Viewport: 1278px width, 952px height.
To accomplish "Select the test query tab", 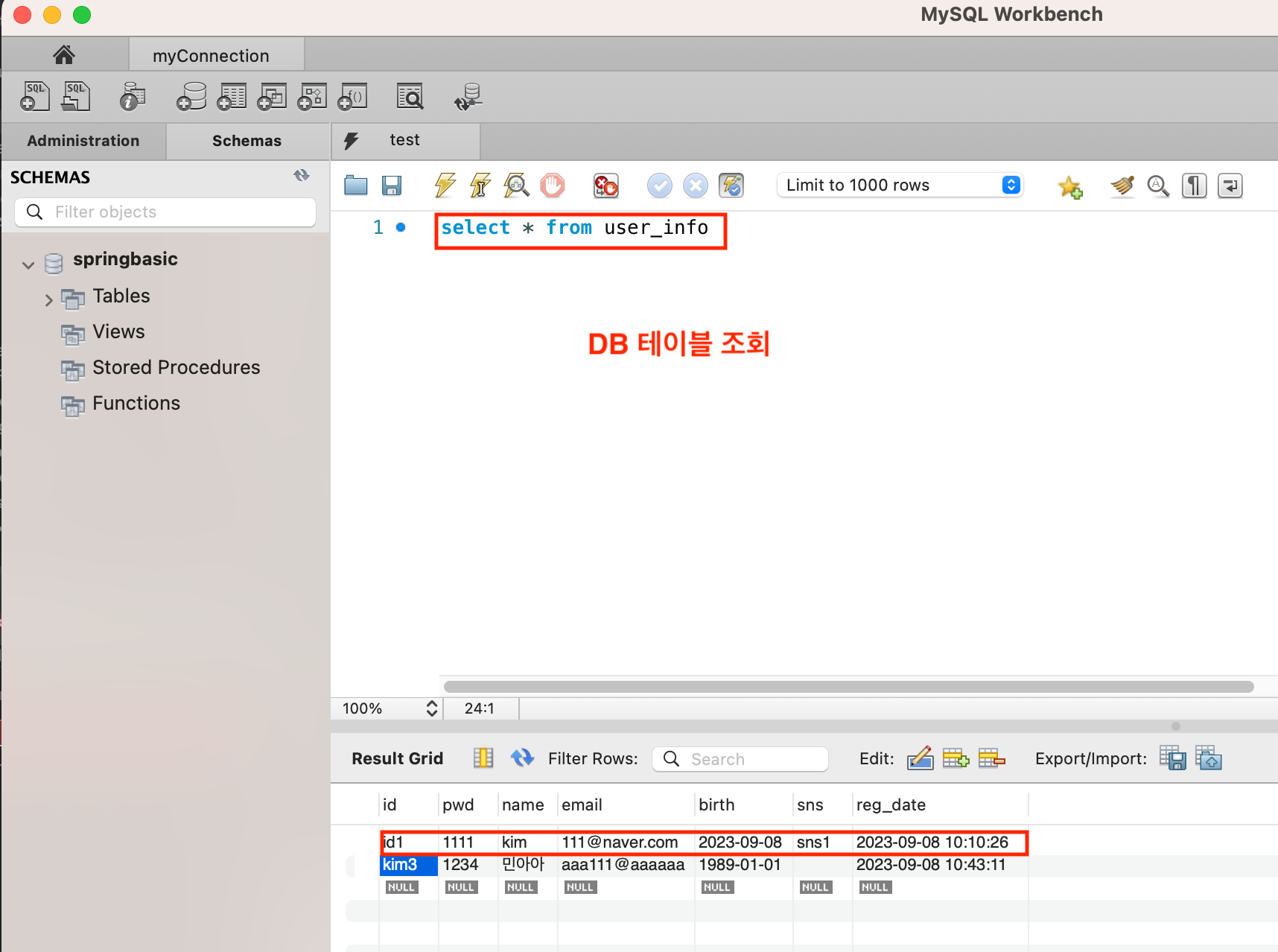I will point(405,140).
